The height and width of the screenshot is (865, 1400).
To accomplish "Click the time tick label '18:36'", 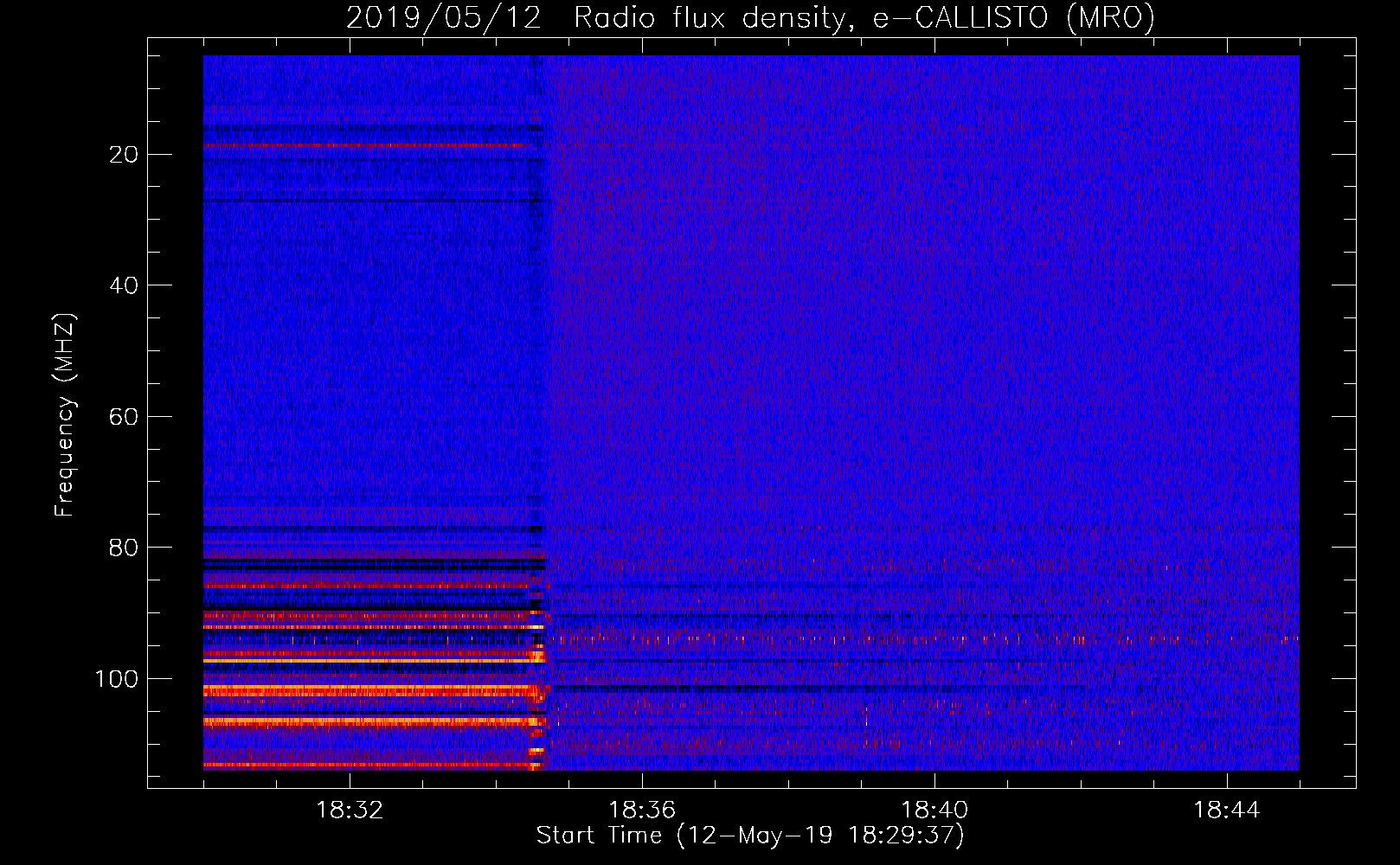I will click(x=642, y=811).
